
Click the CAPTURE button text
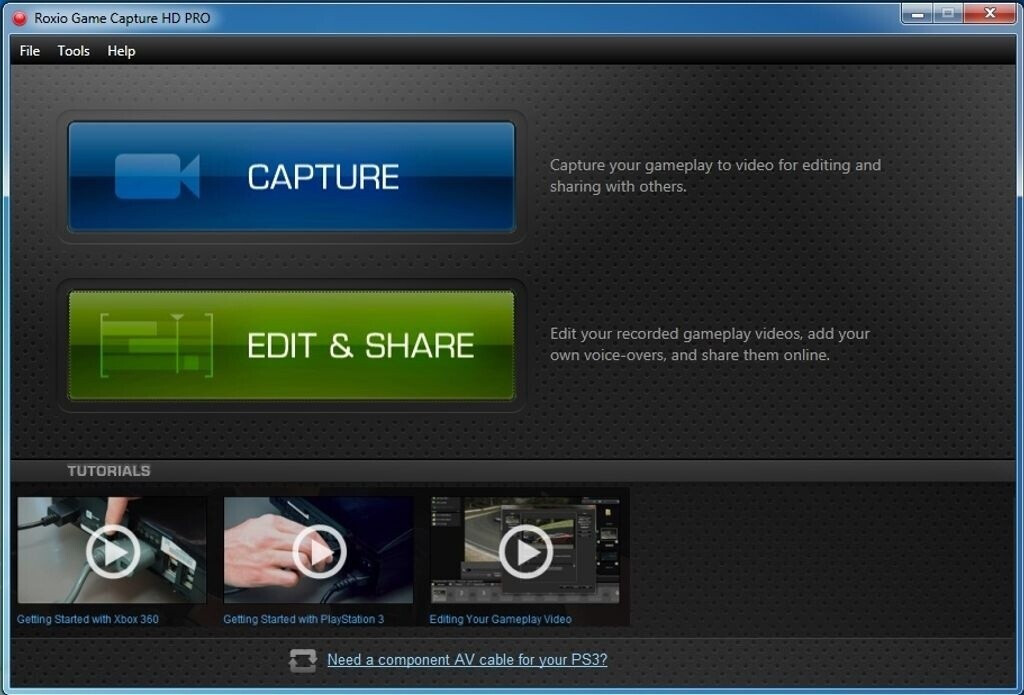[x=323, y=177]
